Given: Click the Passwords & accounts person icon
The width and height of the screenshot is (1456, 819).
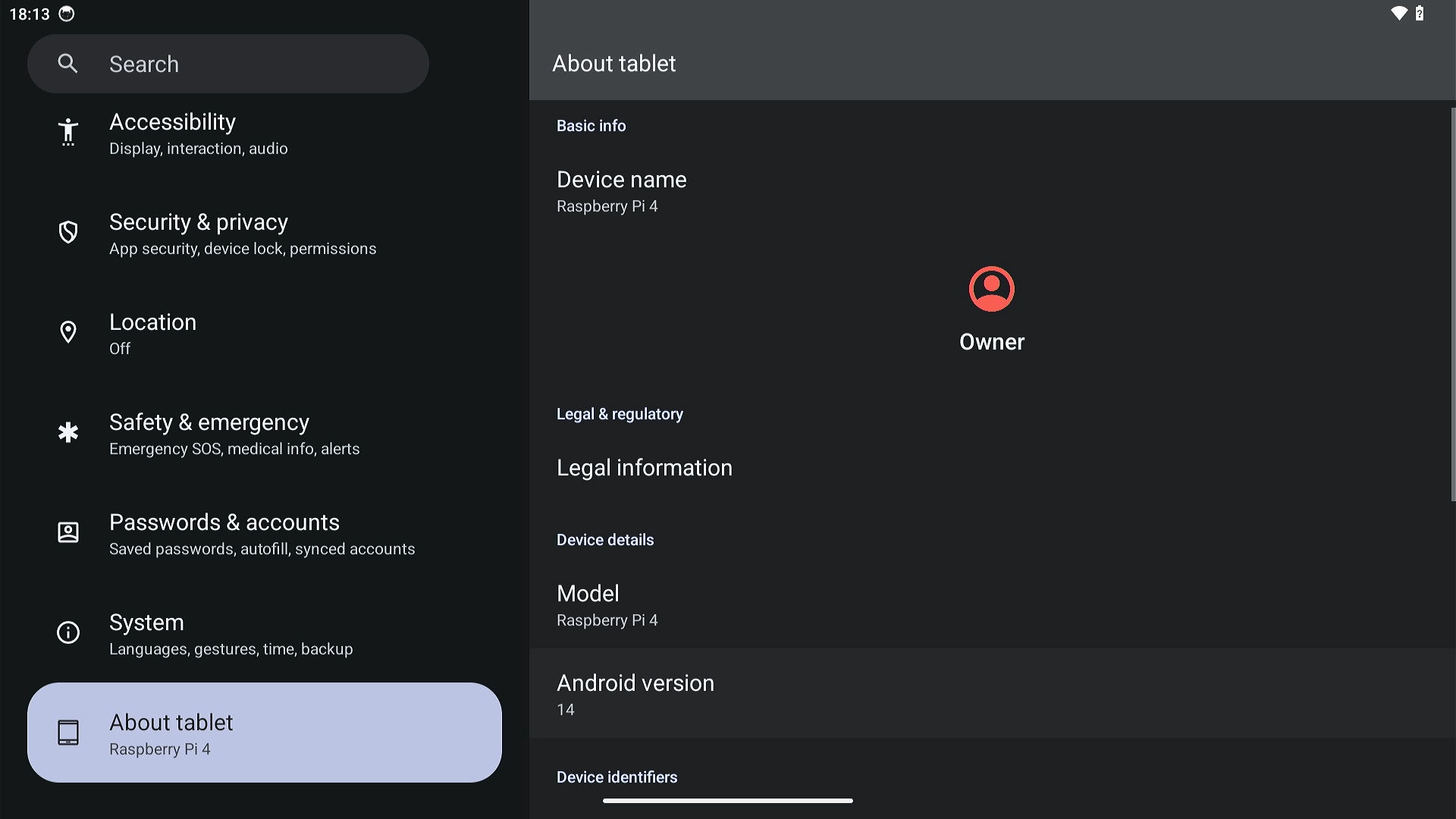Looking at the screenshot, I should pos(68,532).
